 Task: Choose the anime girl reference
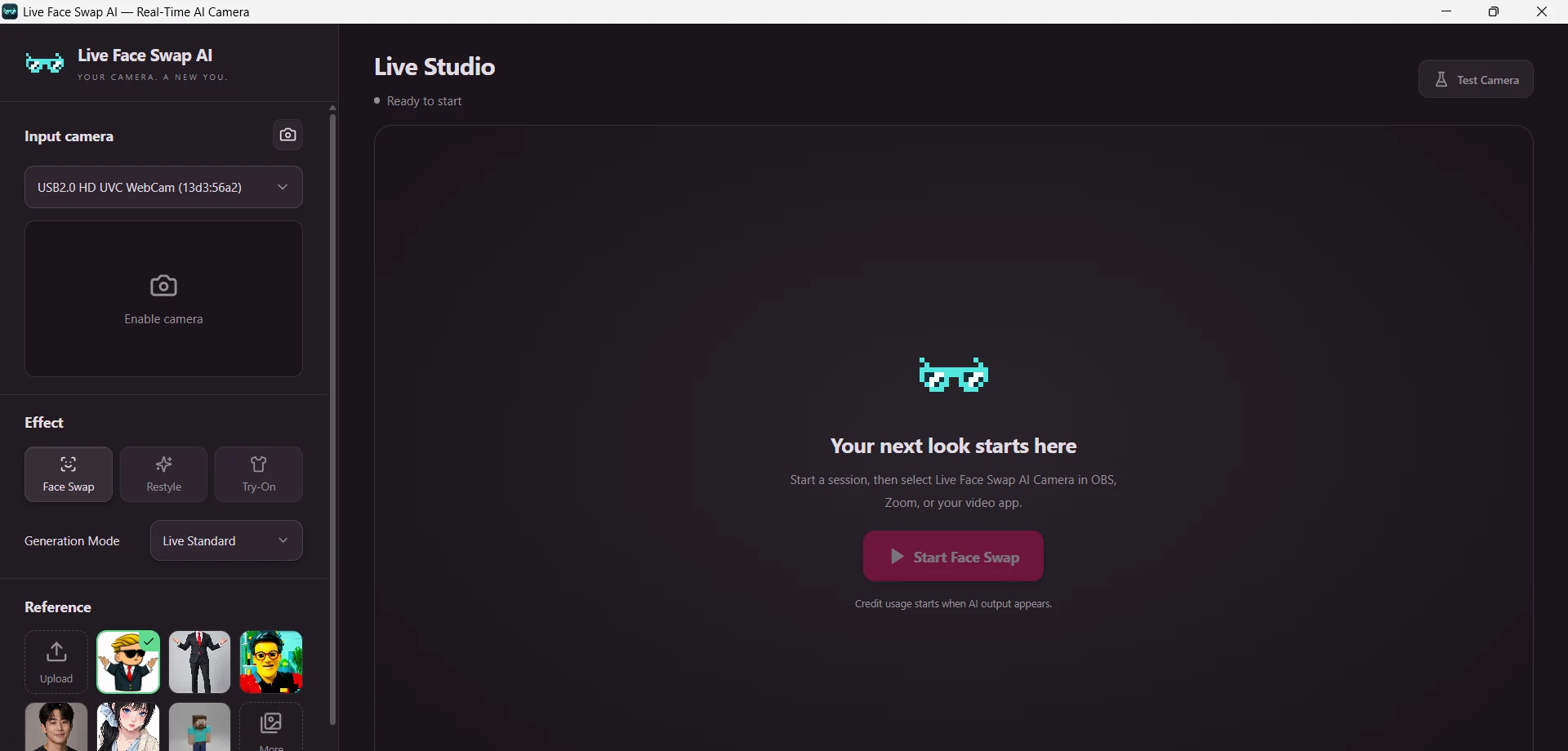pyautogui.click(x=128, y=727)
